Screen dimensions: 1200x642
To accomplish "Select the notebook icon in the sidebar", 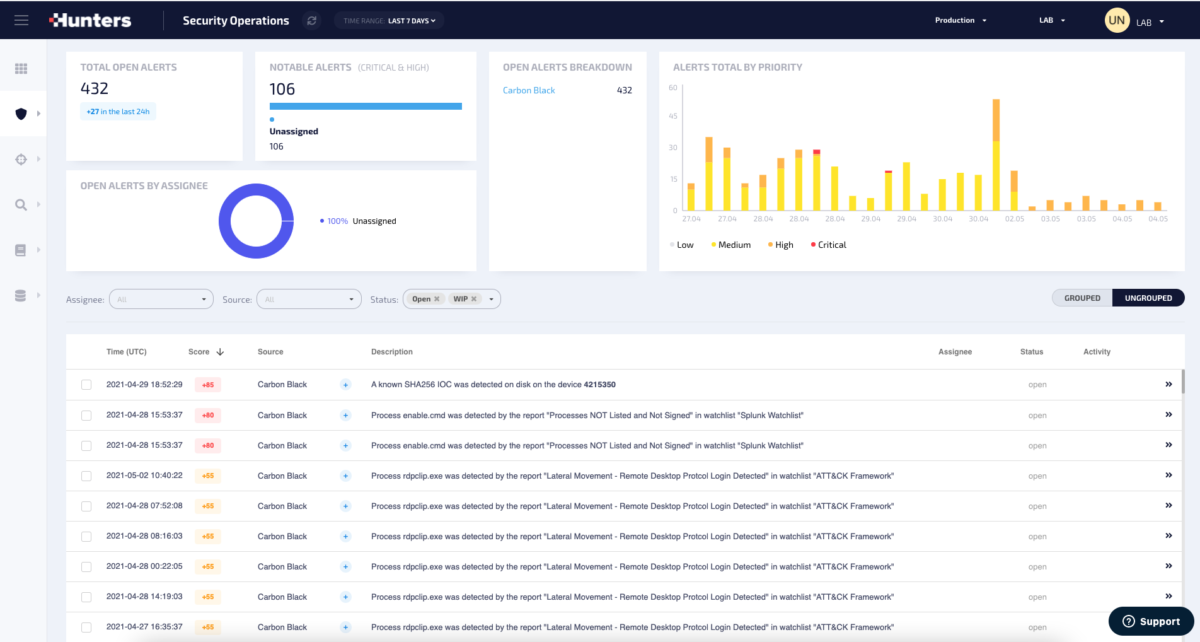I will click(22, 248).
